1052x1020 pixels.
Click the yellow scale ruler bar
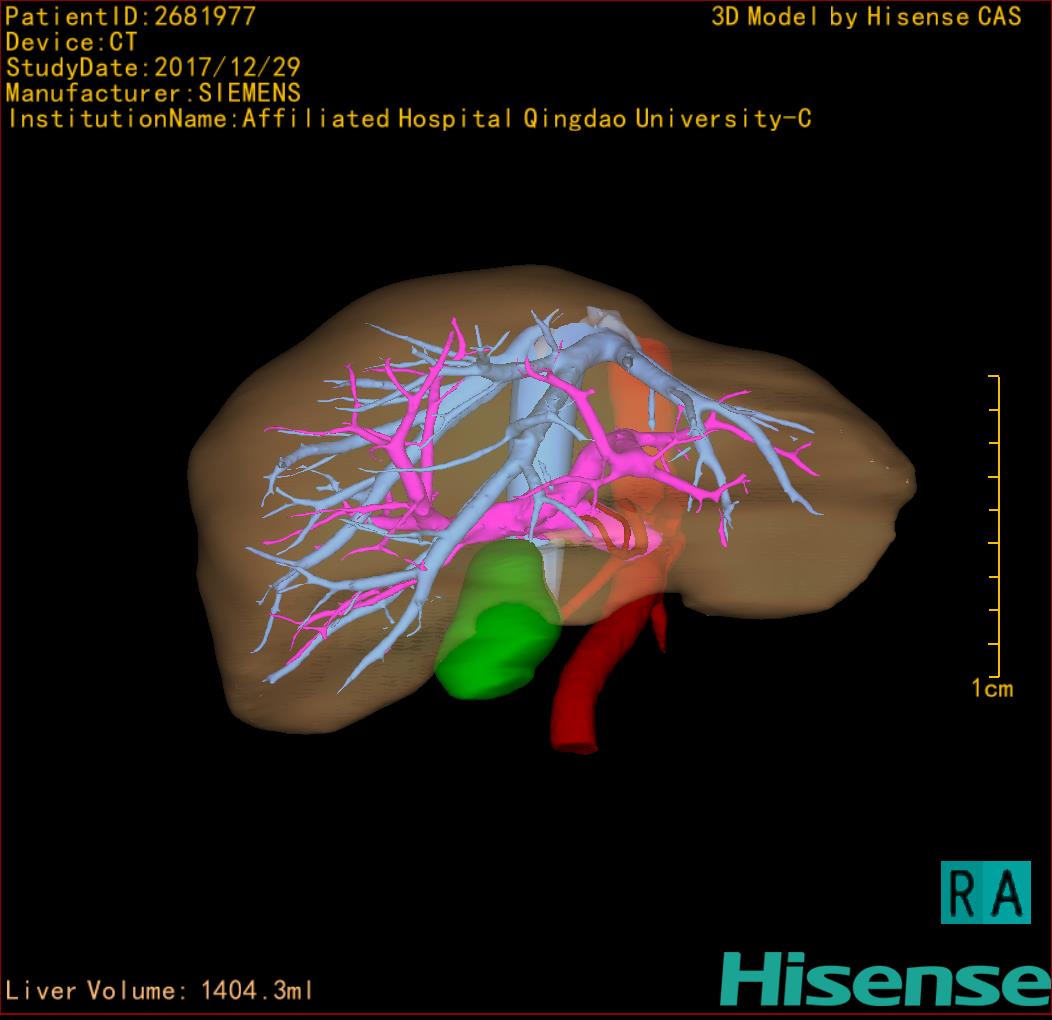[x=995, y=526]
